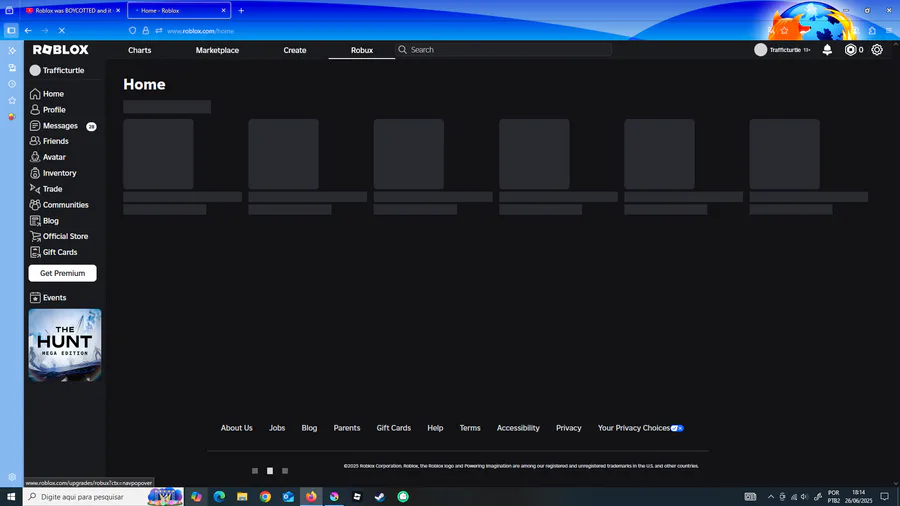Open the Events sidebar item

pyautogui.click(x=48, y=298)
